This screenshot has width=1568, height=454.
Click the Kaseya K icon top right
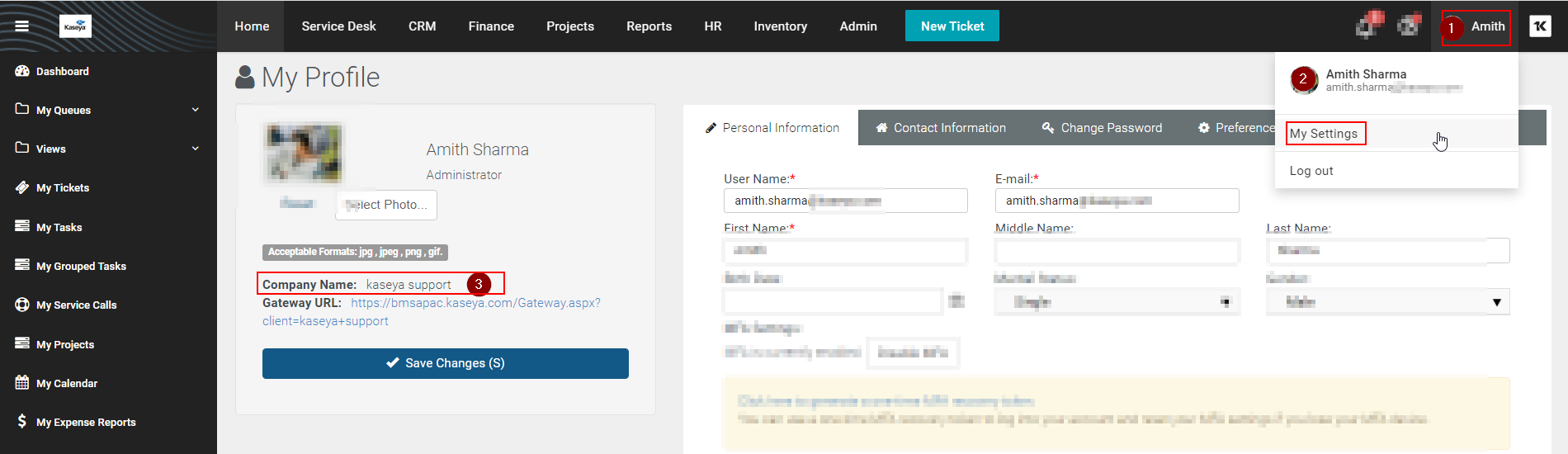coord(1540,26)
